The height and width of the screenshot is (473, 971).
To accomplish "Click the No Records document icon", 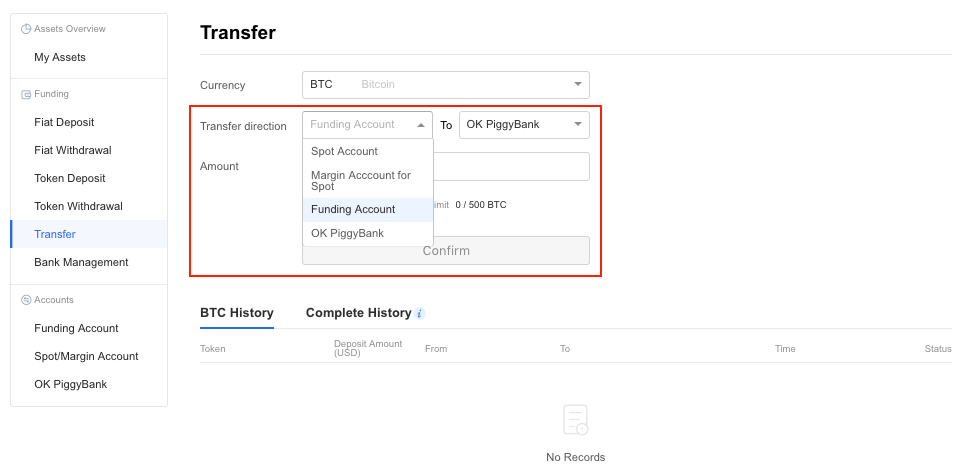I will (575, 420).
